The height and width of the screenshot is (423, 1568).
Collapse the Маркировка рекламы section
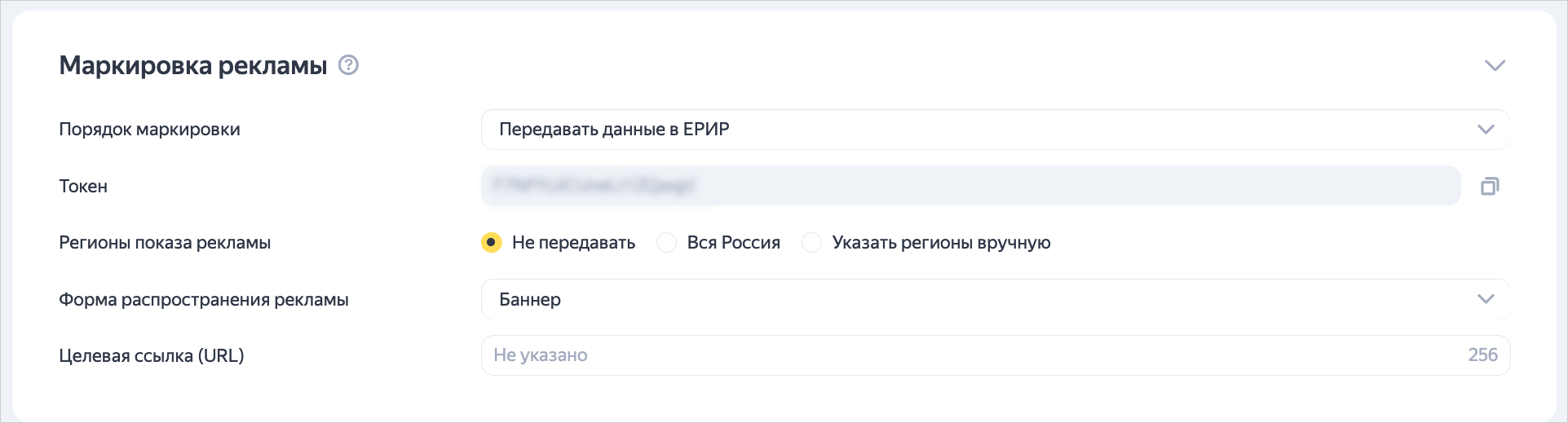point(1495,65)
